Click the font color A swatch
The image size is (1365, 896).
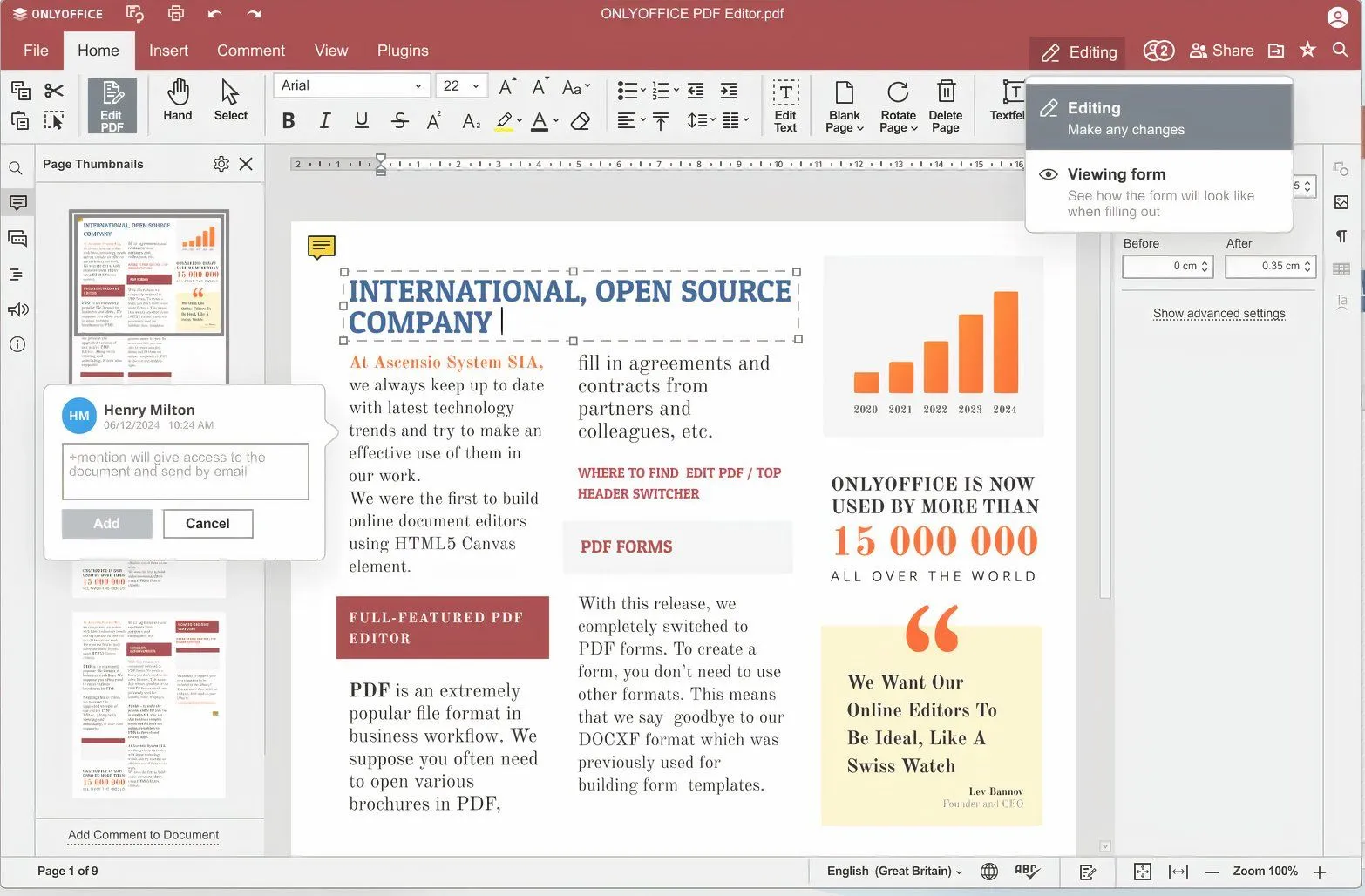click(x=540, y=121)
